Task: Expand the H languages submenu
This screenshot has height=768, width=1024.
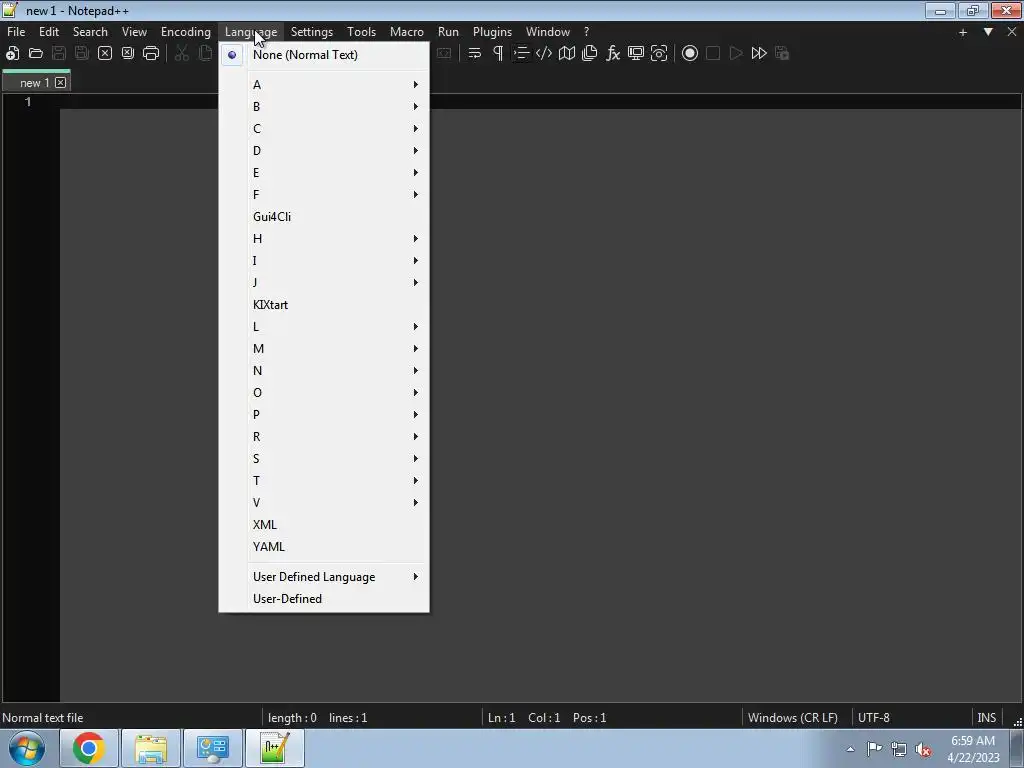Action: click(324, 239)
